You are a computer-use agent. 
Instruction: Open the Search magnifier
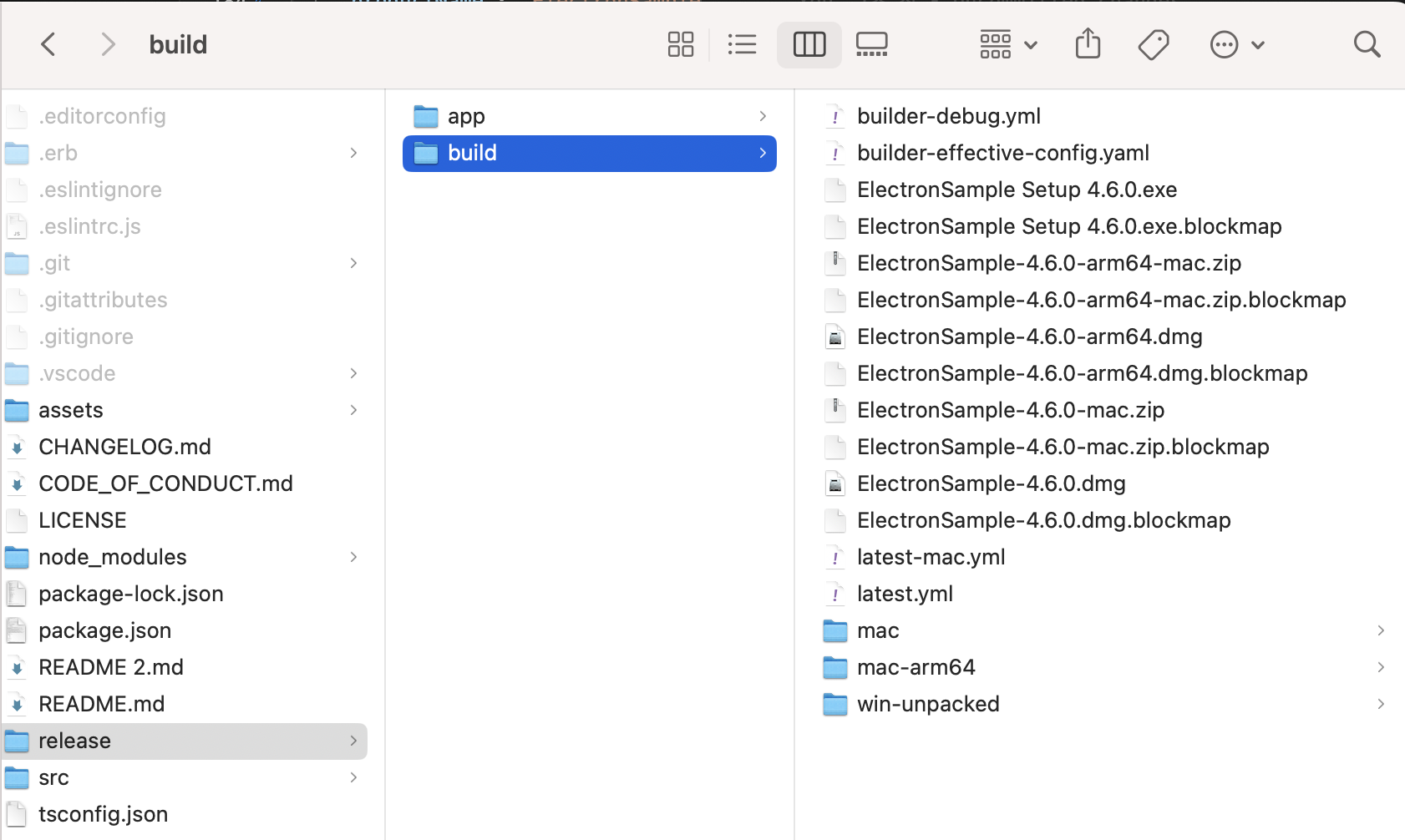[1367, 44]
